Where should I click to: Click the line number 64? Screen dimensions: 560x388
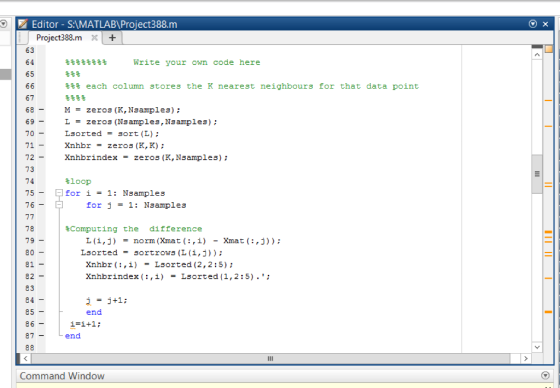[x=30, y=63]
